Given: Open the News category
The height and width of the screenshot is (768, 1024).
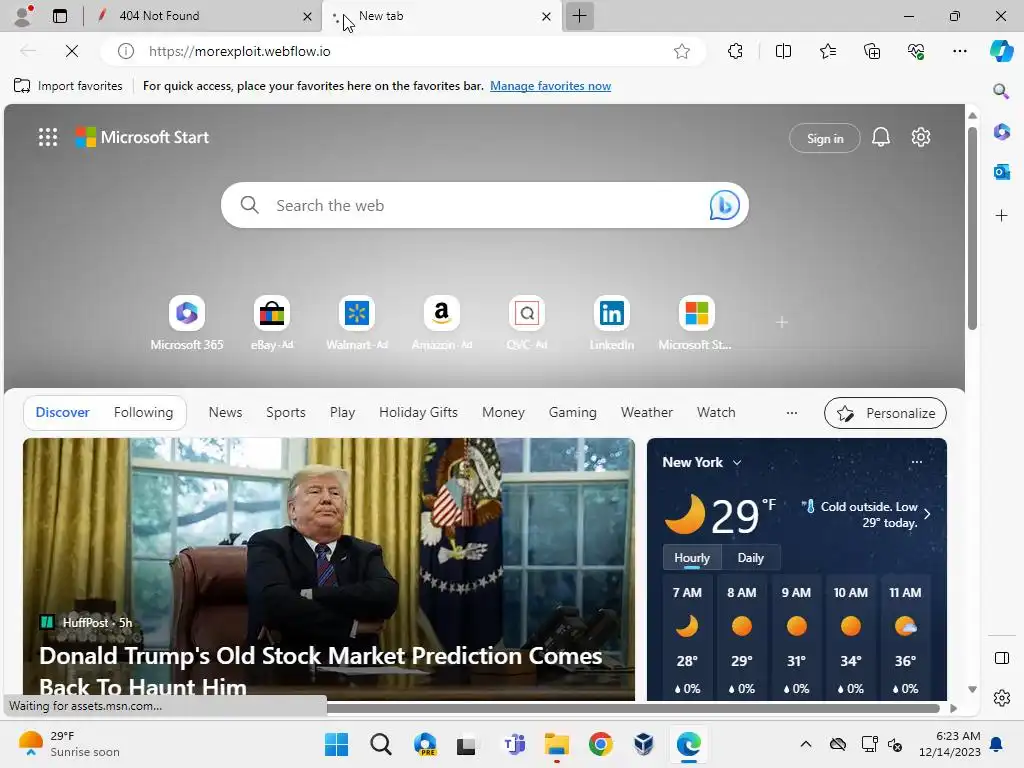Looking at the screenshot, I should pos(225,412).
